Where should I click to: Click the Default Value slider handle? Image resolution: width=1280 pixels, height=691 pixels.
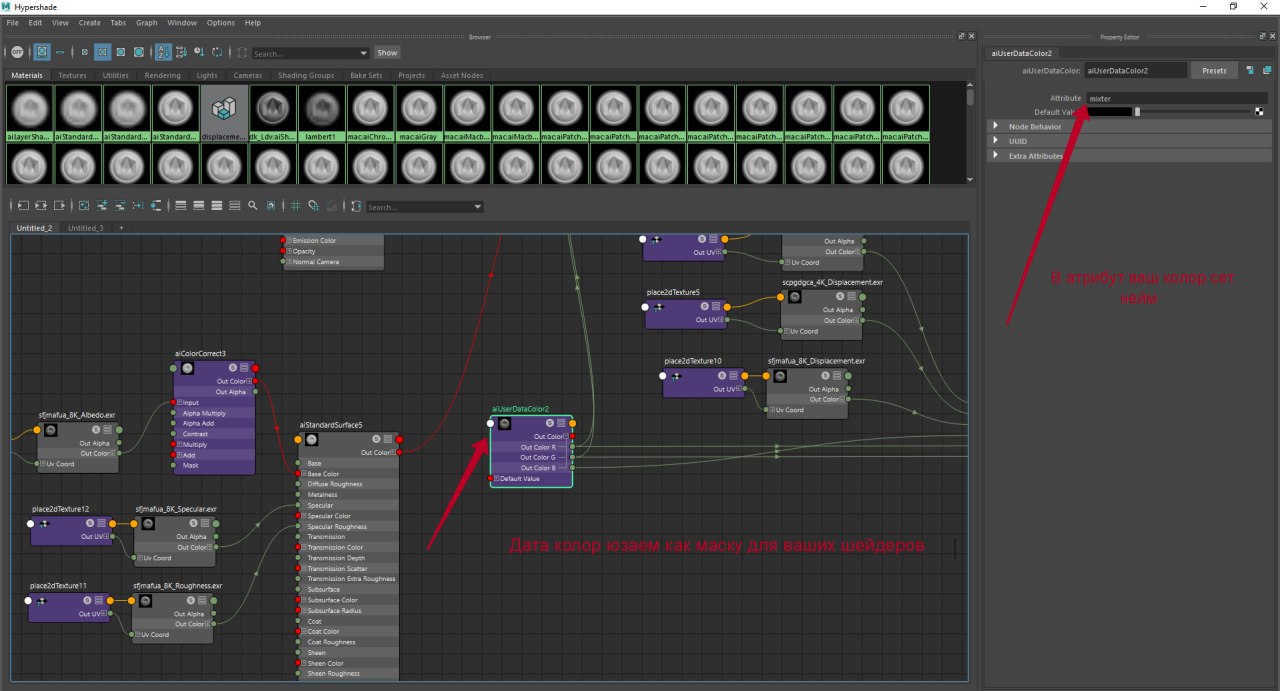click(x=1137, y=112)
